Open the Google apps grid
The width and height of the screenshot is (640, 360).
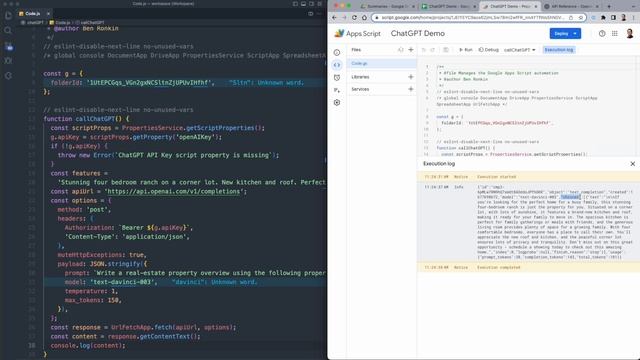[x=615, y=33]
